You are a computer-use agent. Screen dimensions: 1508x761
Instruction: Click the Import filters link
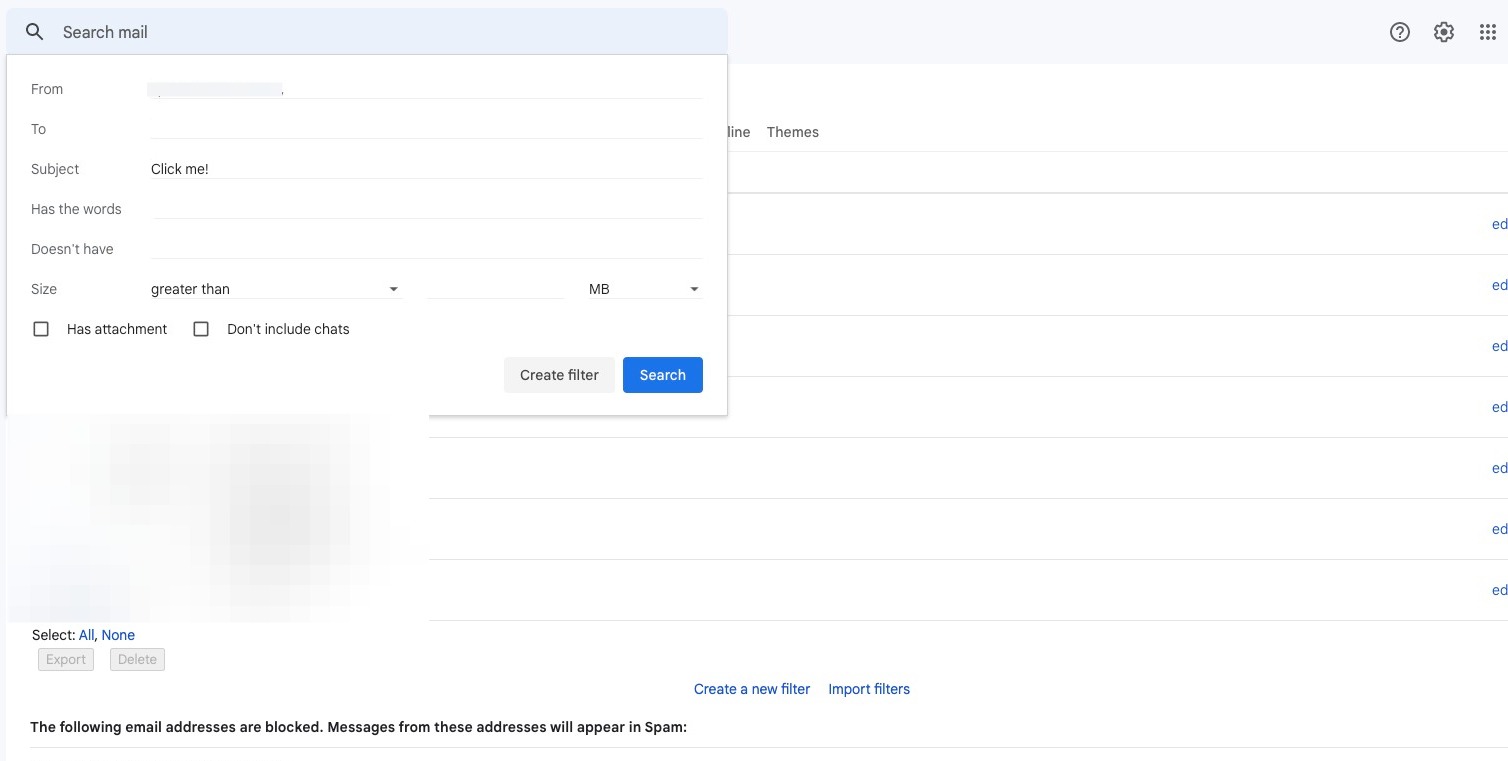[869, 689]
